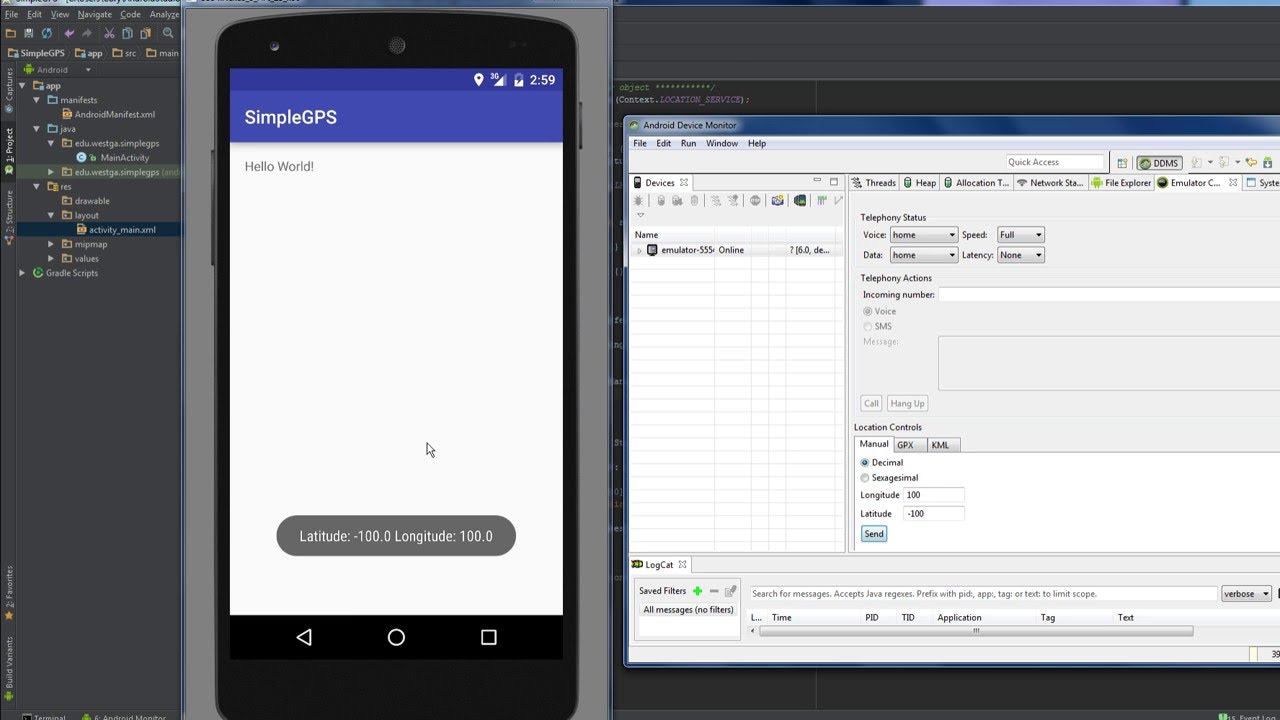Click the Send location button
The height and width of the screenshot is (720, 1280).
click(x=874, y=534)
